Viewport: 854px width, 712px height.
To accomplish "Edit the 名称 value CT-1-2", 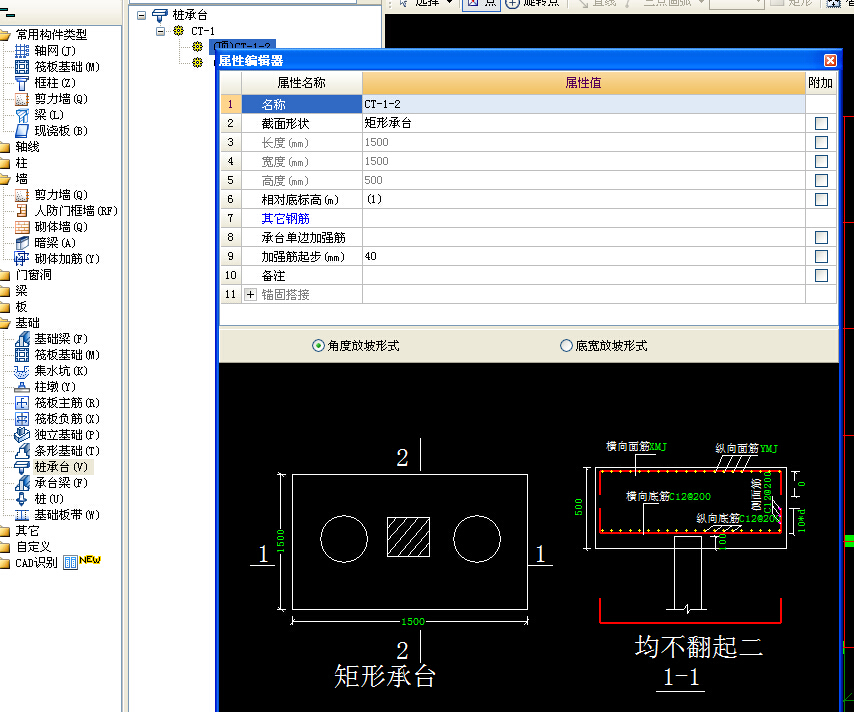I will [x=583, y=104].
